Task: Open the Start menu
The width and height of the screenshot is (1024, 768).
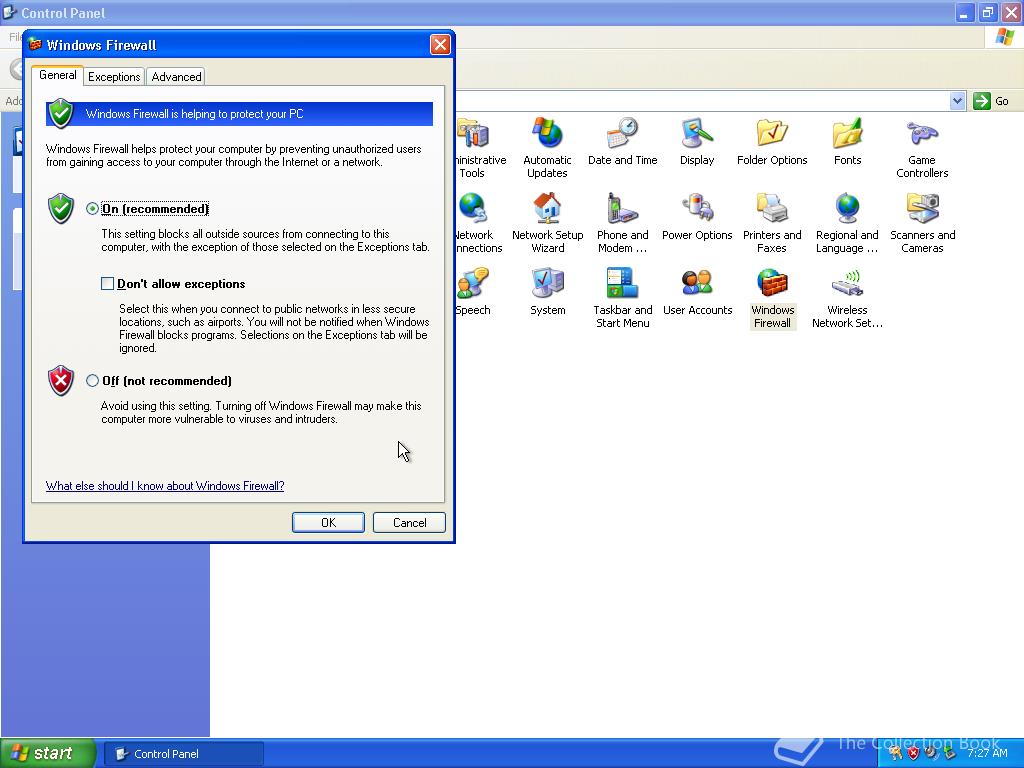Action: 48,753
